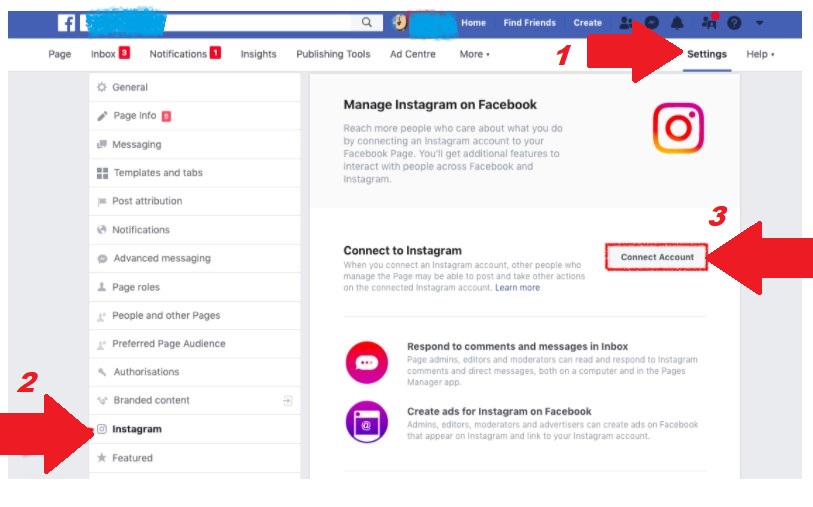813x507 pixels.
Task: Click 'Respond to comments and messages in Inbox'
Action: (x=517, y=346)
